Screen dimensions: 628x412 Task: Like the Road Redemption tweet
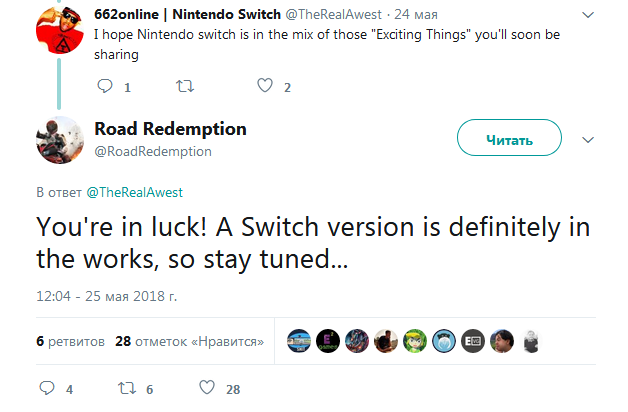[207, 388]
